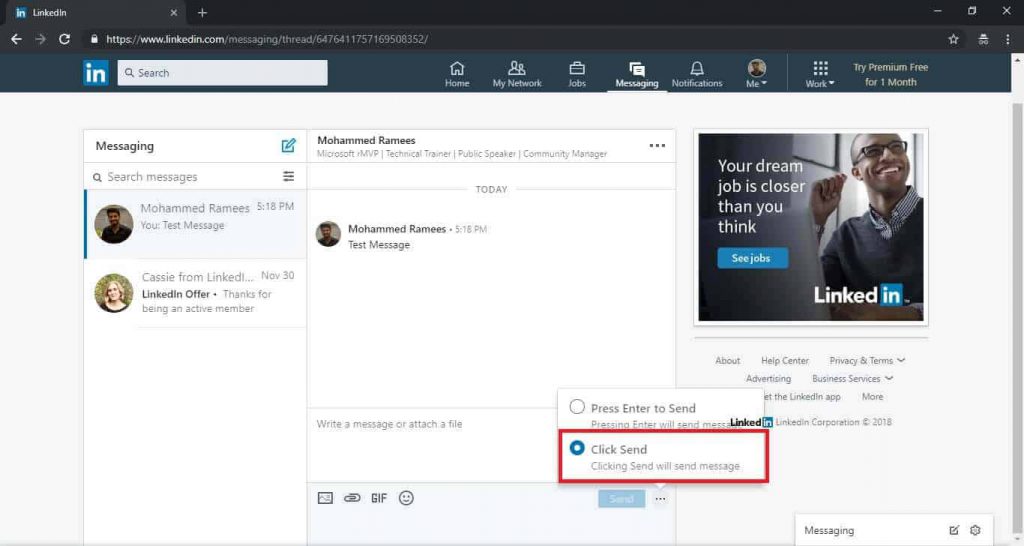
Task: Bookmark this page with star icon
Action: [953, 39]
